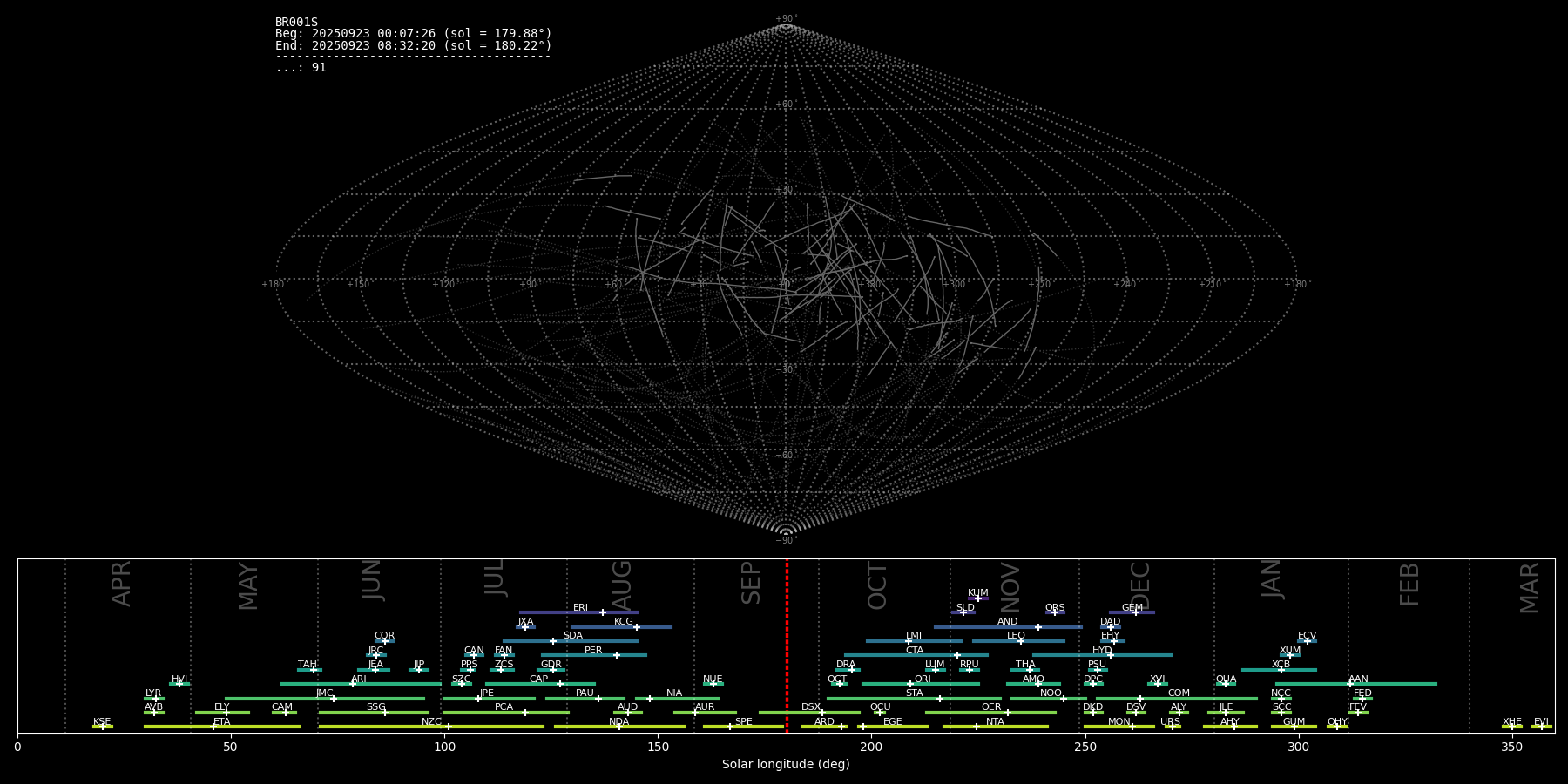Click the AAN shower activity bar

pos(1356,684)
